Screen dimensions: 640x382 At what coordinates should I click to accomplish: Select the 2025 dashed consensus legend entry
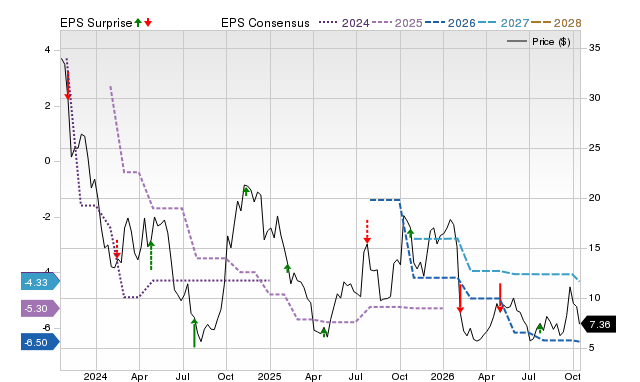[397, 23]
